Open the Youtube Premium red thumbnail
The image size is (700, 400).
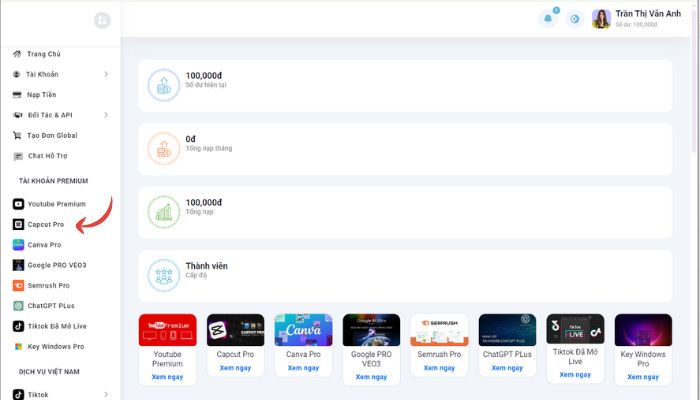[x=167, y=330]
